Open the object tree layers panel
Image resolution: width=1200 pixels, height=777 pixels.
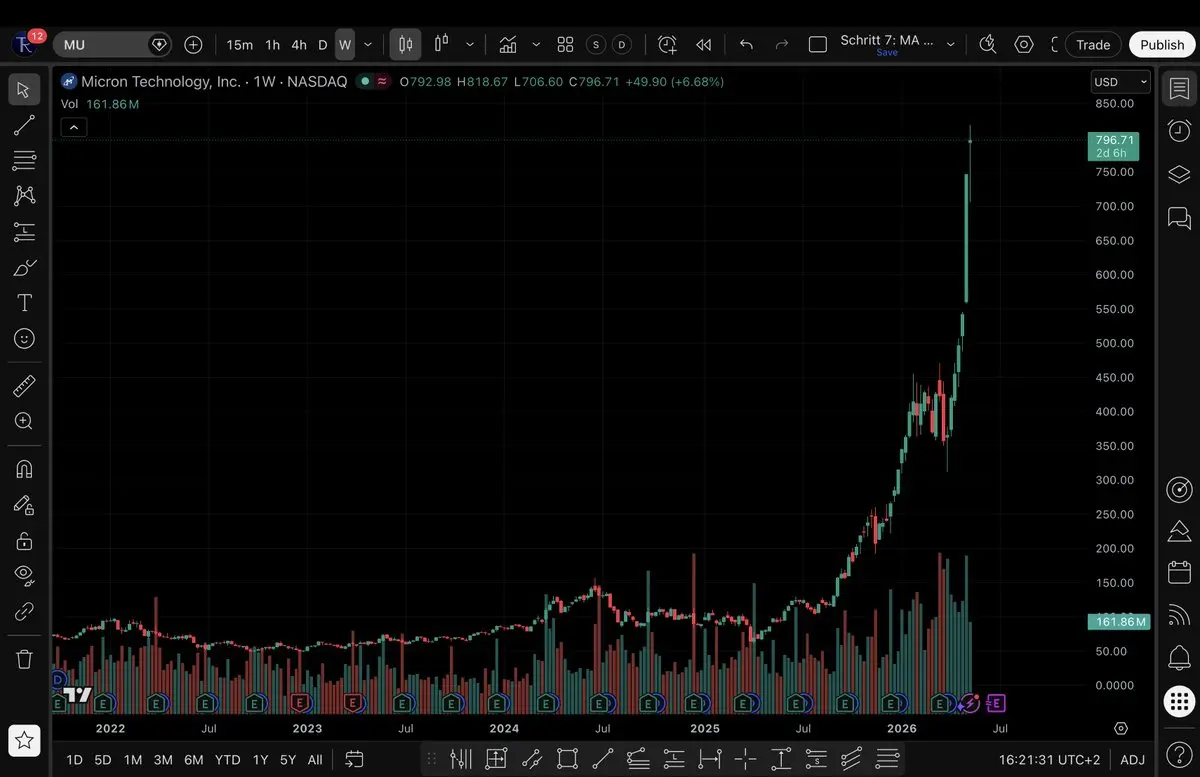point(1179,175)
